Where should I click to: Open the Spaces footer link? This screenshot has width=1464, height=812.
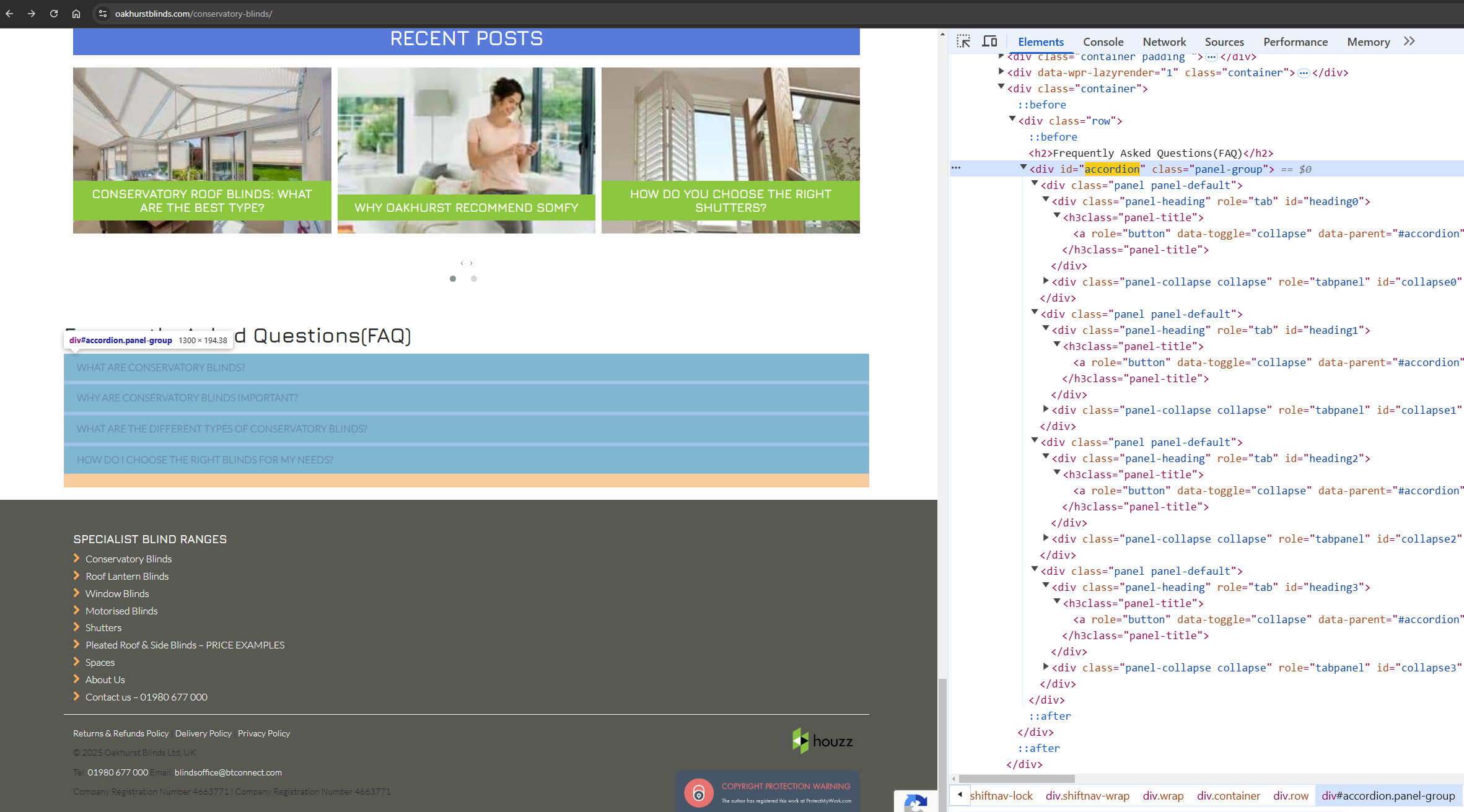[x=100, y=662]
